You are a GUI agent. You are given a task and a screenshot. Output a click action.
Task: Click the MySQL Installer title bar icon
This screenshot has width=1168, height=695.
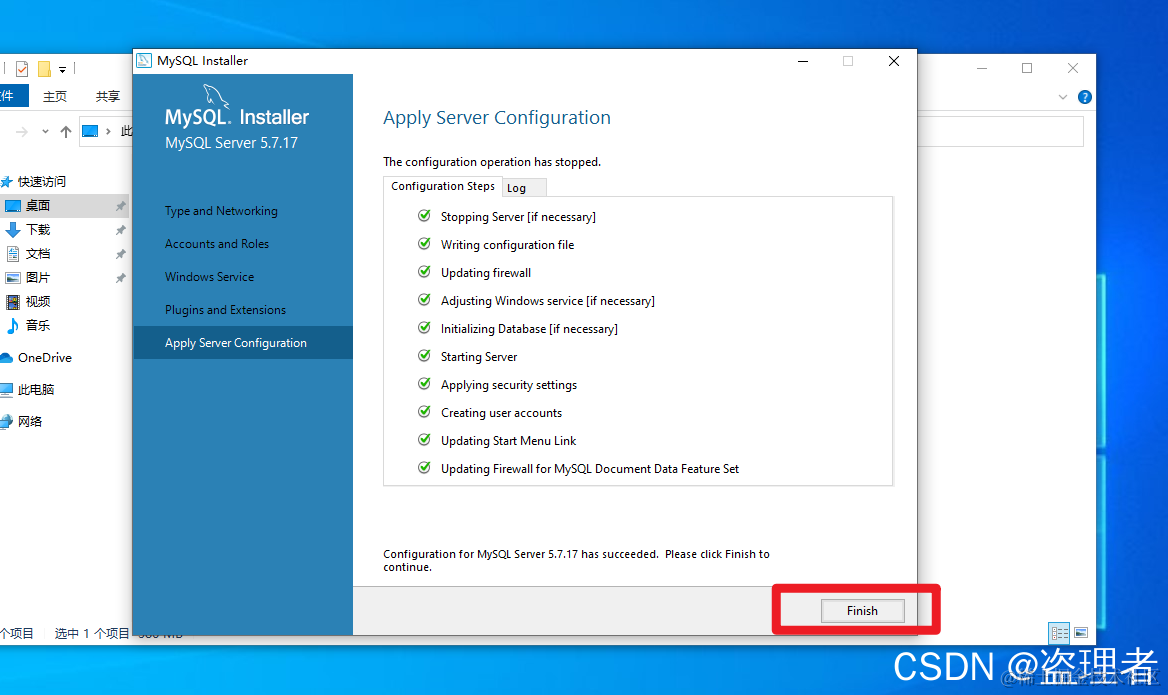[x=145, y=60]
